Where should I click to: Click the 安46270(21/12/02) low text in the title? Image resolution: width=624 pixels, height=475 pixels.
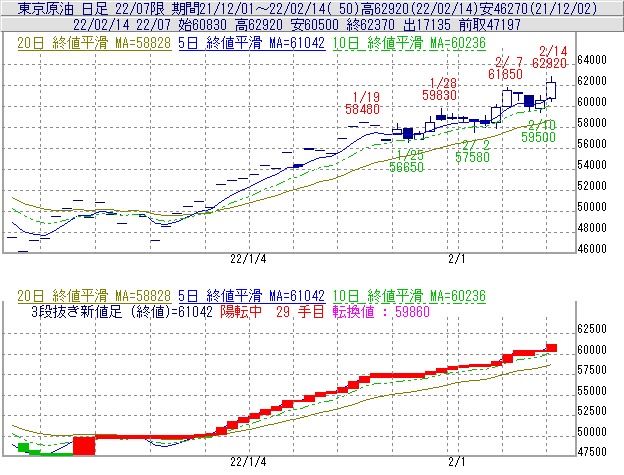click(x=538, y=8)
